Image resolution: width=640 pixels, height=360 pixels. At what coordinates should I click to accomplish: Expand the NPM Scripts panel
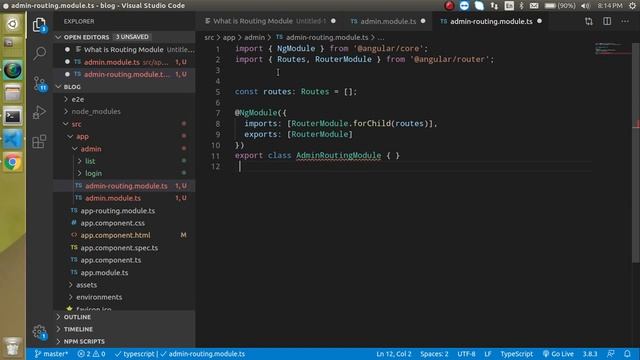[x=124, y=341]
